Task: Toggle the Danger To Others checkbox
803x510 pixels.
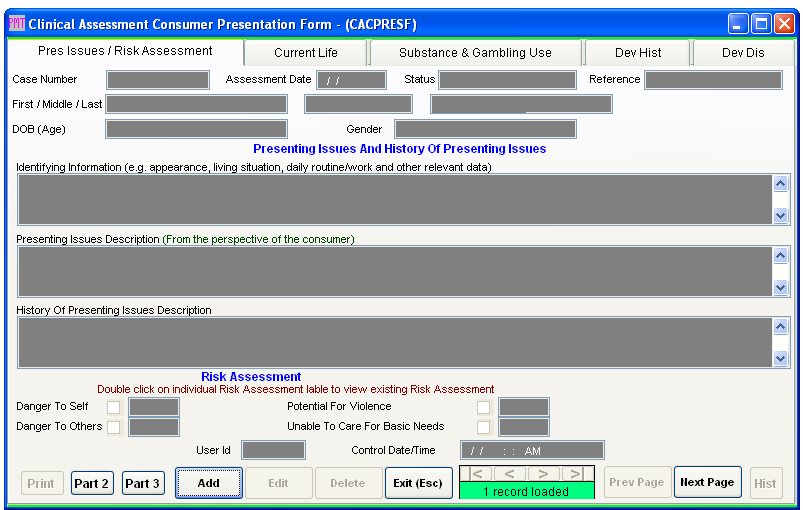Action: click(114, 427)
